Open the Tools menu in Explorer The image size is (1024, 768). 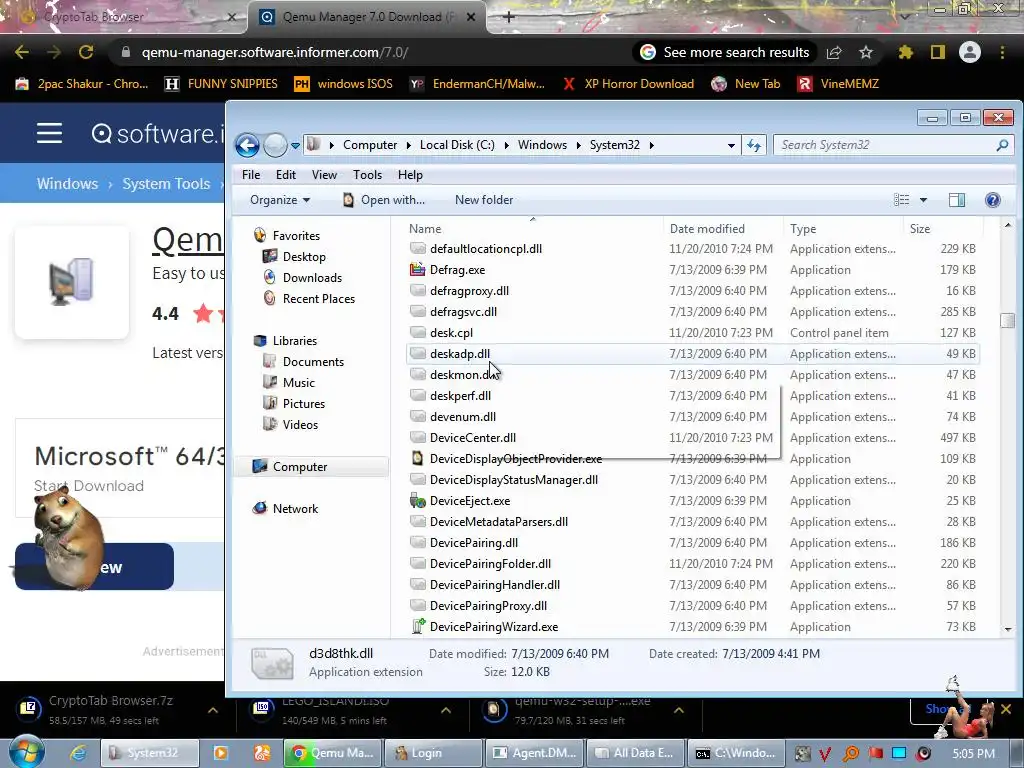coord(367,175)
